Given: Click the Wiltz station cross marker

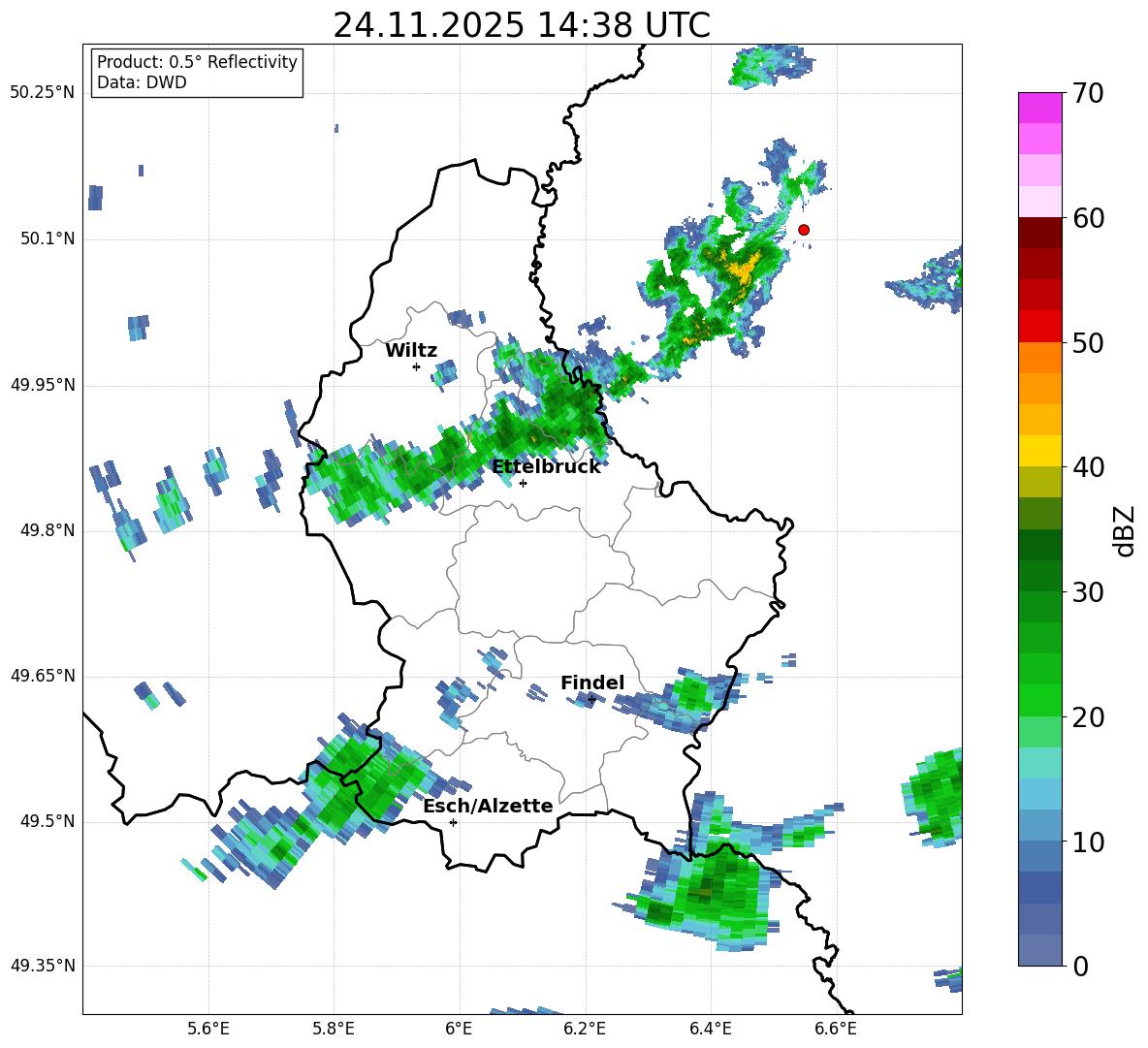Looking at the screenshot, I should tap(417, 366).
